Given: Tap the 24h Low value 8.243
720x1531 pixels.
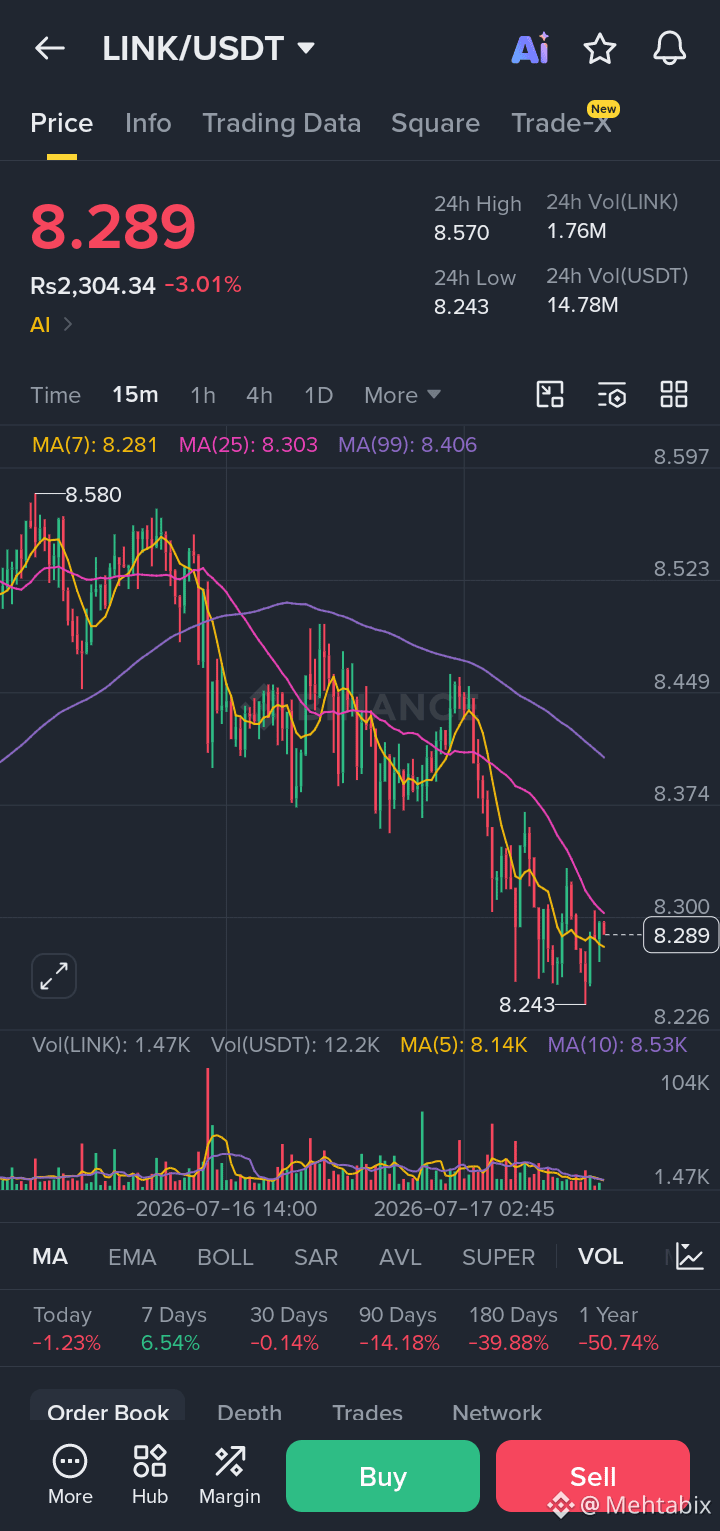Looking at the screenshot, I should tap(462, 307).
